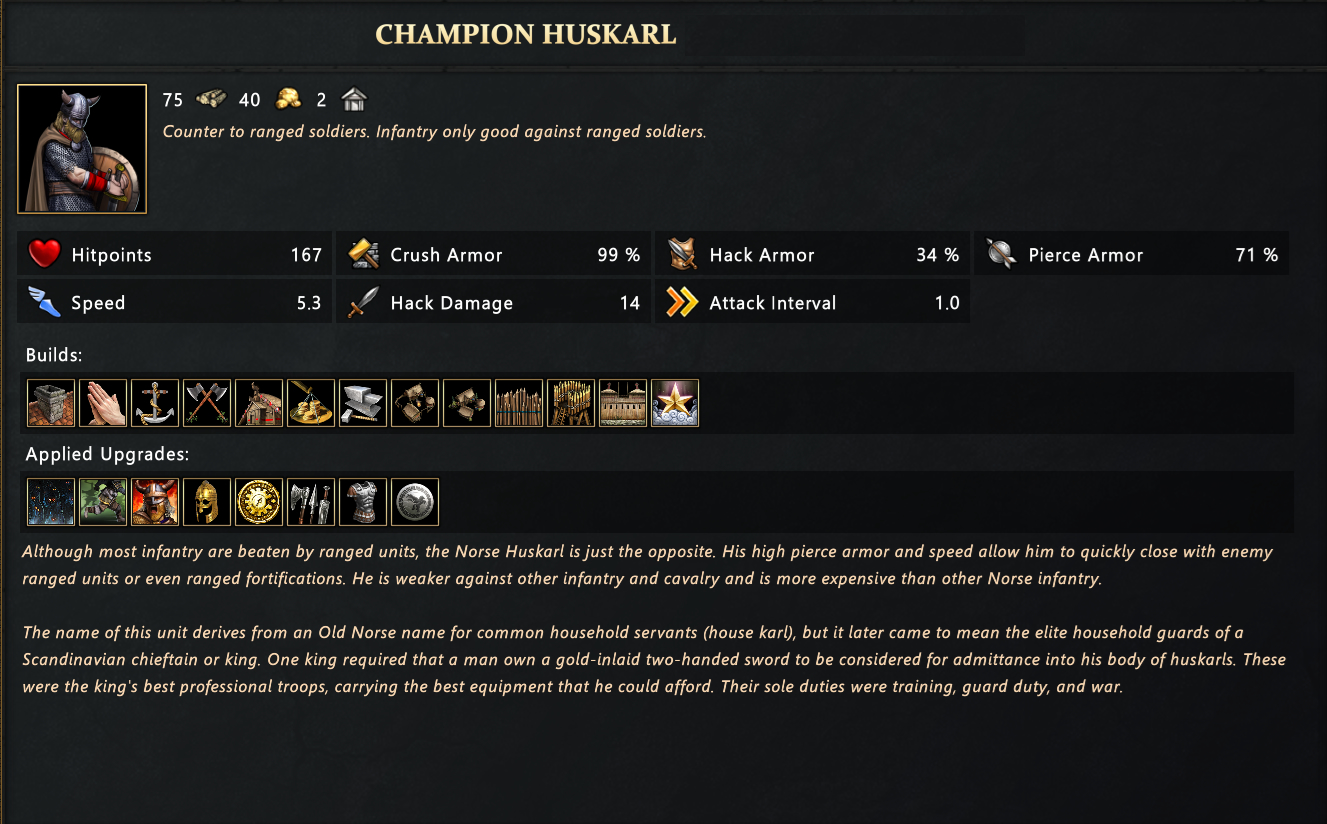Click the wooden watch tower build icon

tap(571, 403)
